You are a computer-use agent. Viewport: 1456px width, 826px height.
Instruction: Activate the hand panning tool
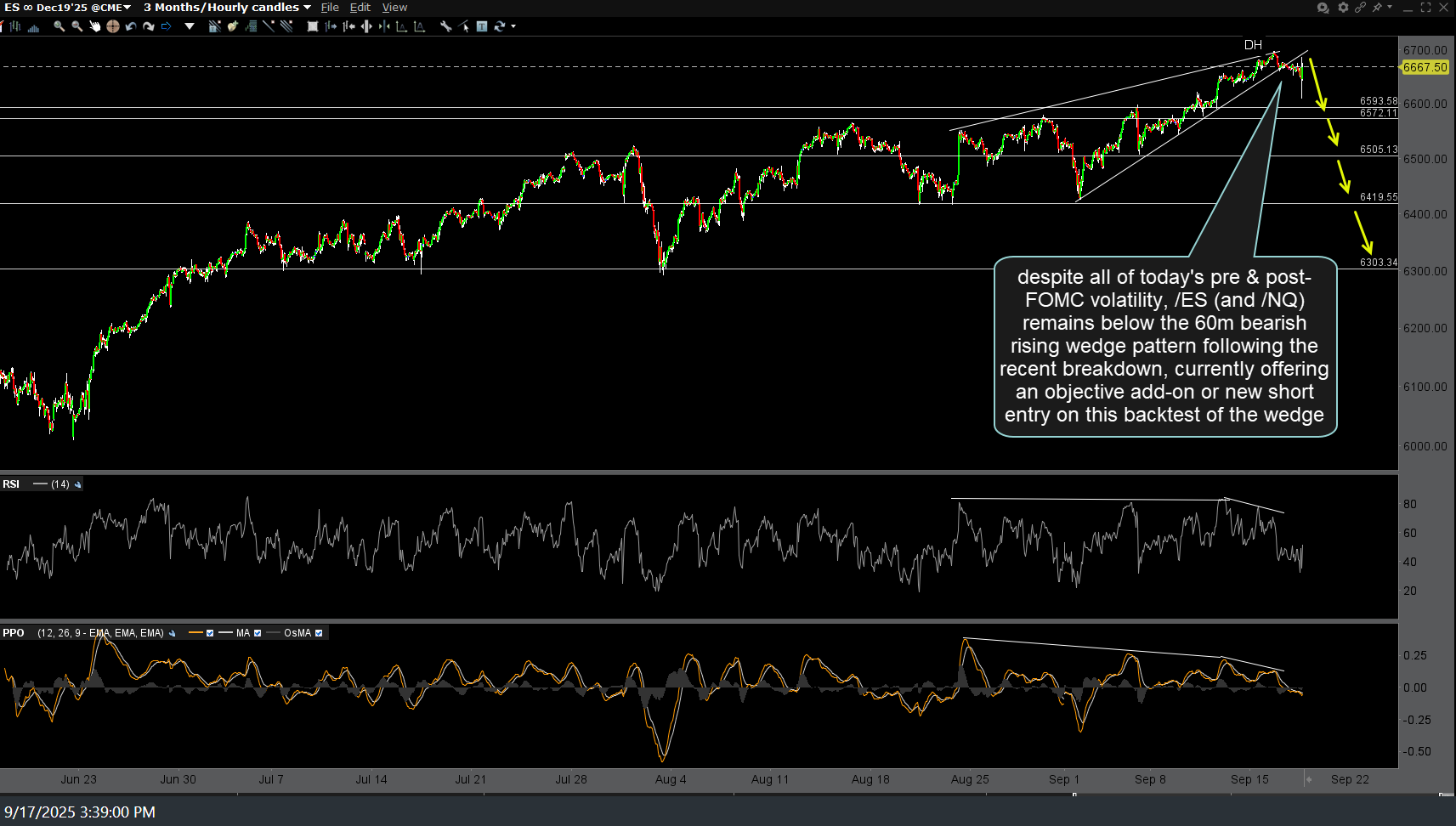tap(93, 26)
